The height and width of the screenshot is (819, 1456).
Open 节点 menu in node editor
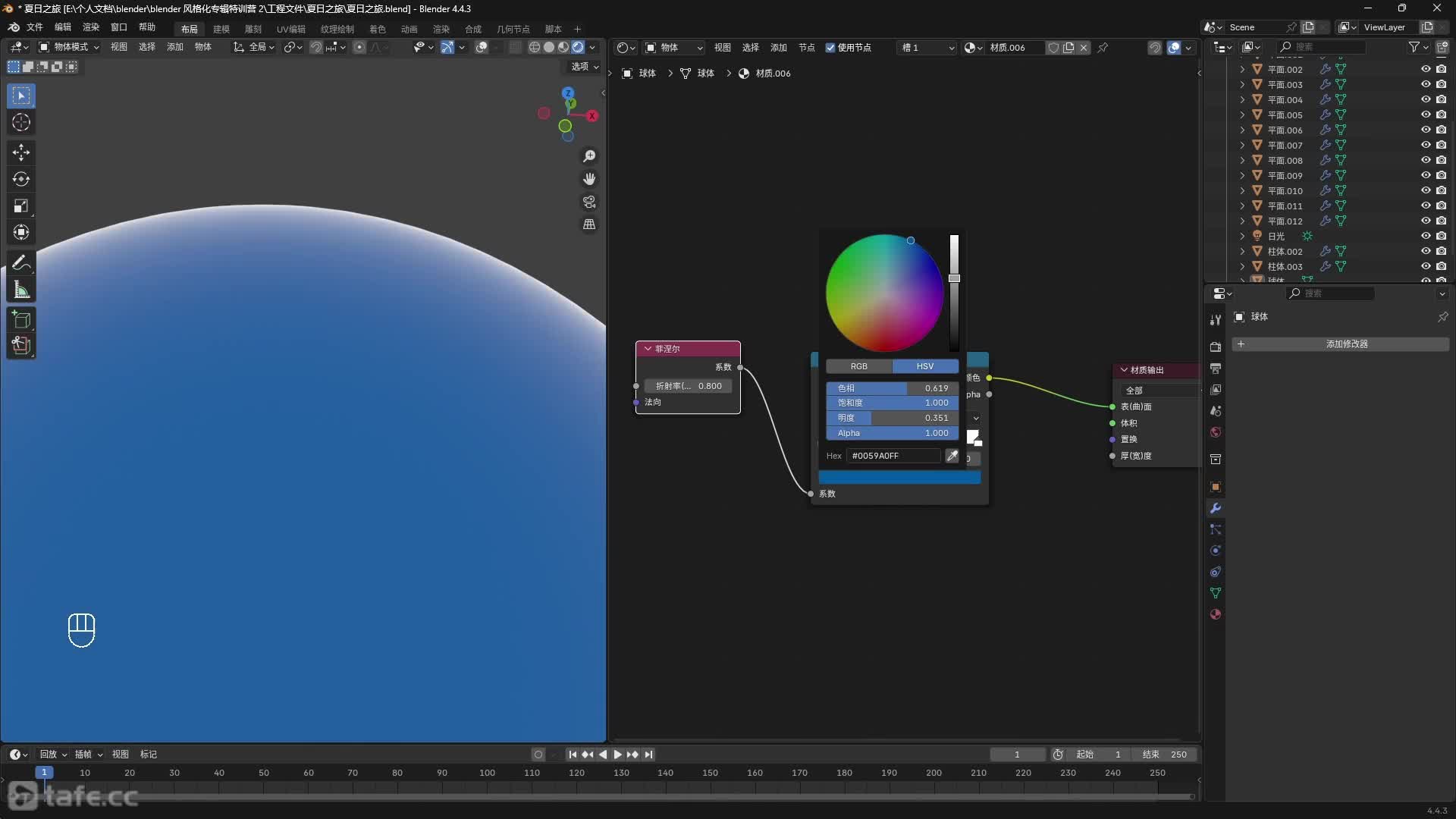[807, 47]
